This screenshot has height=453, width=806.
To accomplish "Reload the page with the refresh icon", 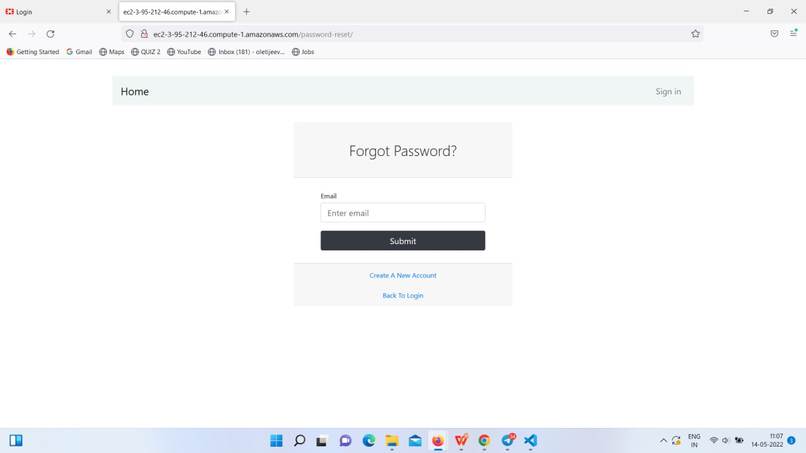I will pyautogui.click(x=50, y=34).
